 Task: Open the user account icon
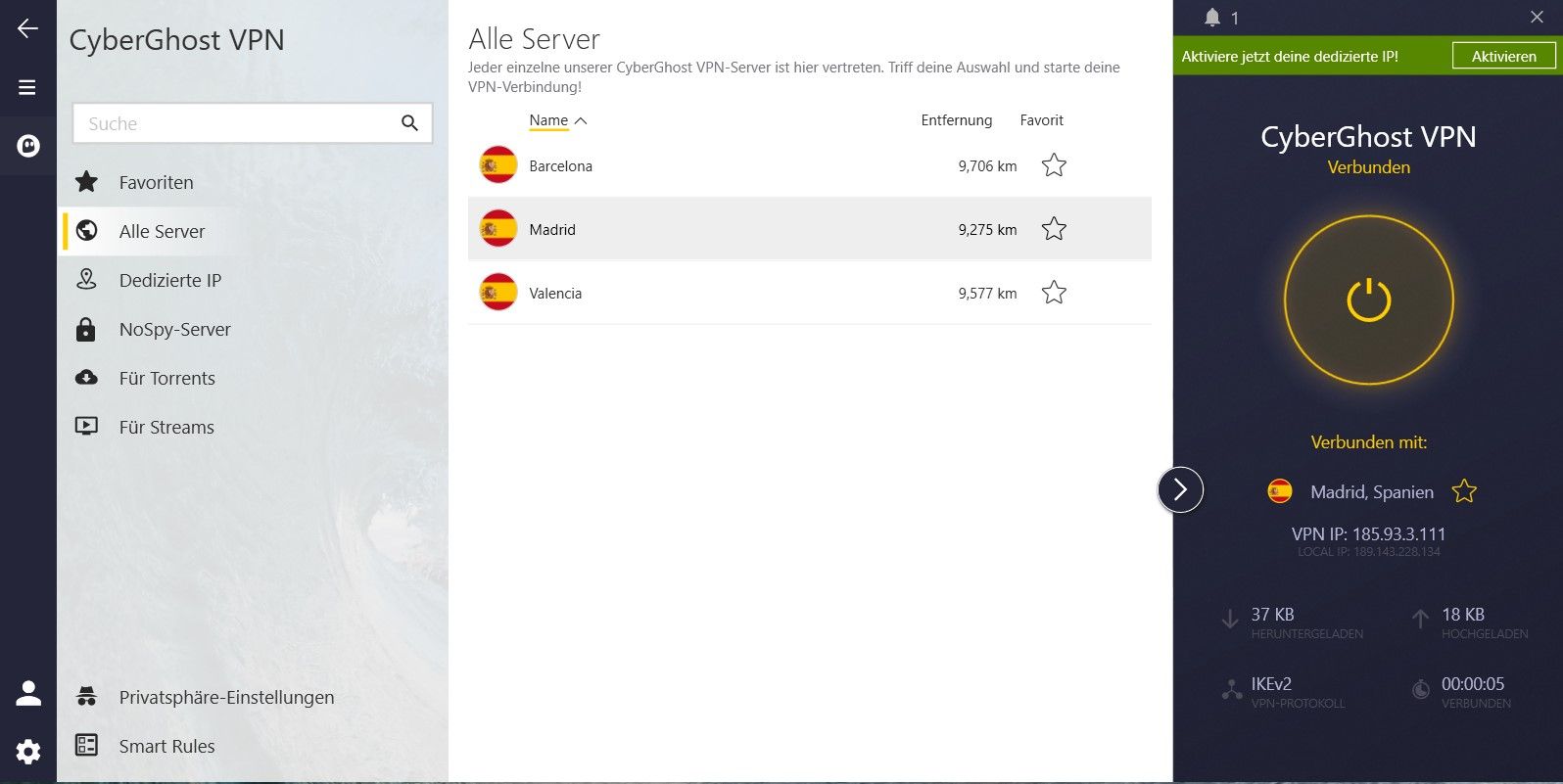[x=28, y=693]
